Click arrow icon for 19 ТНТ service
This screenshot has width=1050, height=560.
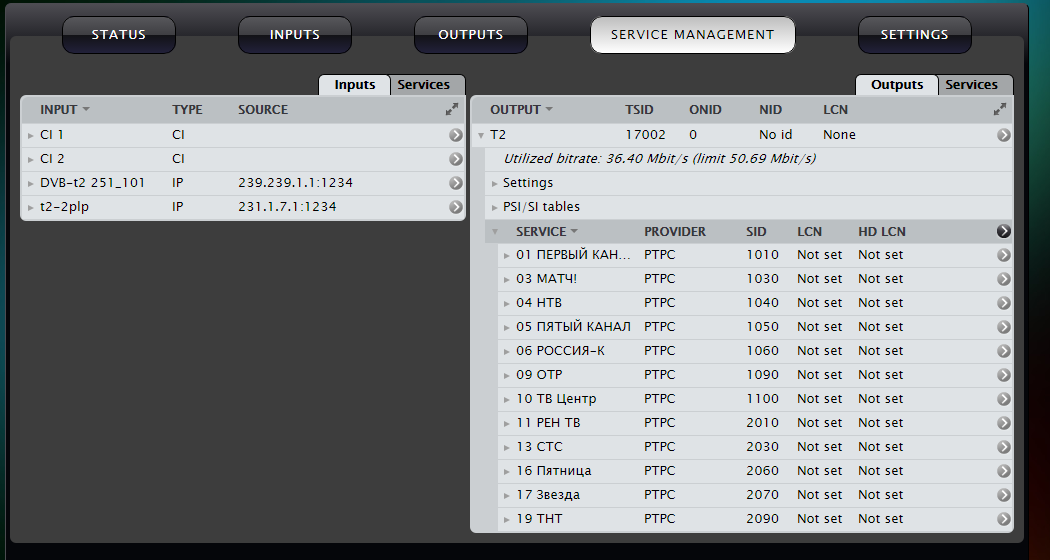point(1004,519)
